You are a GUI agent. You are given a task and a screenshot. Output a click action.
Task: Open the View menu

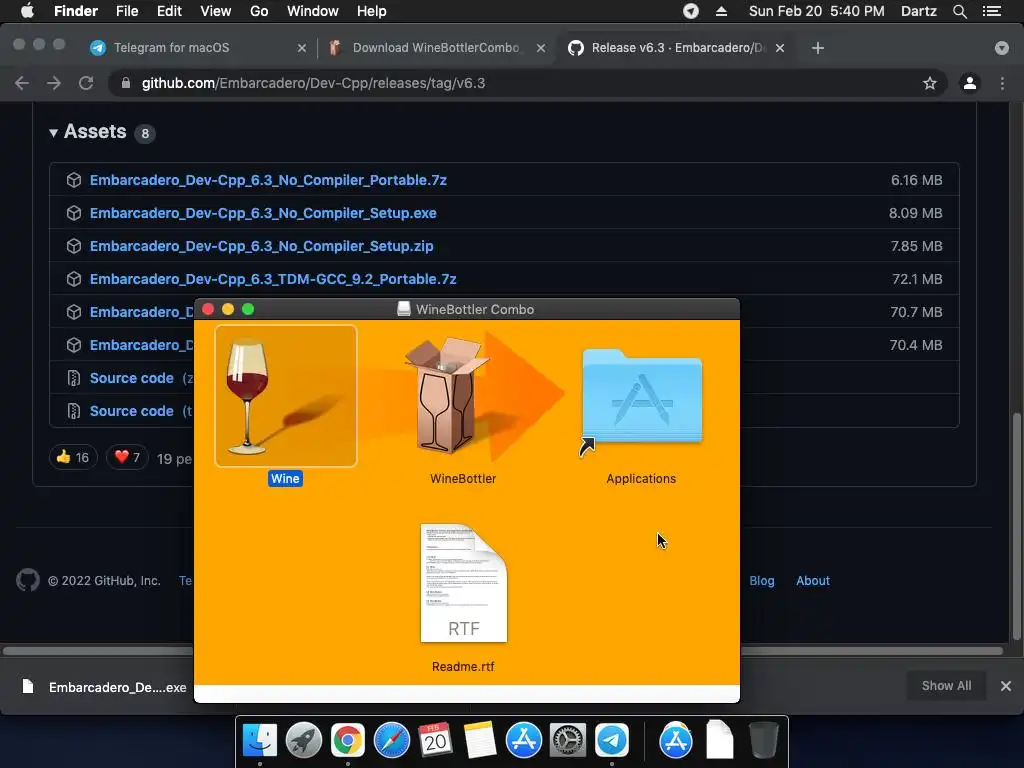point(216,11)
